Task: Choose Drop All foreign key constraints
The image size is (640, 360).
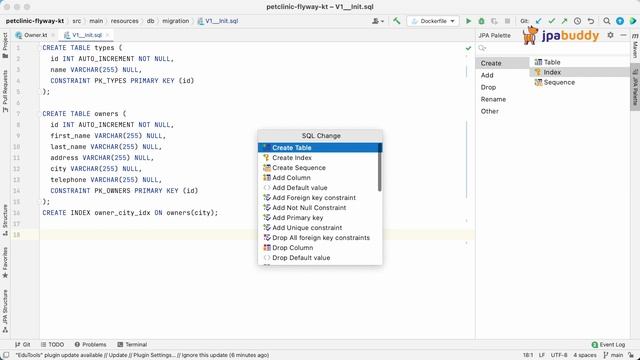Action: pos(318,238)
